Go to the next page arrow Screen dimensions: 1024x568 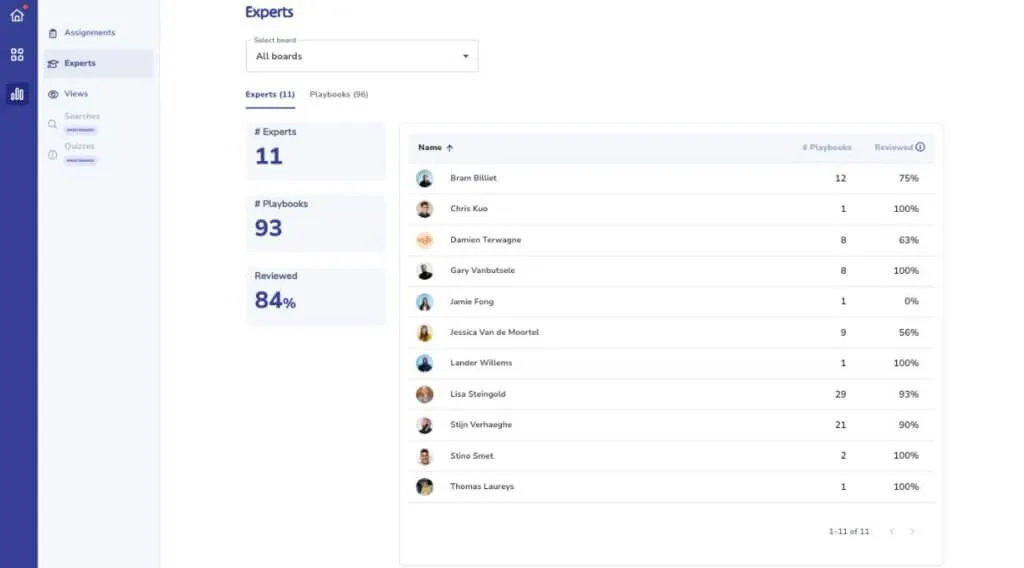pos(912,531)
